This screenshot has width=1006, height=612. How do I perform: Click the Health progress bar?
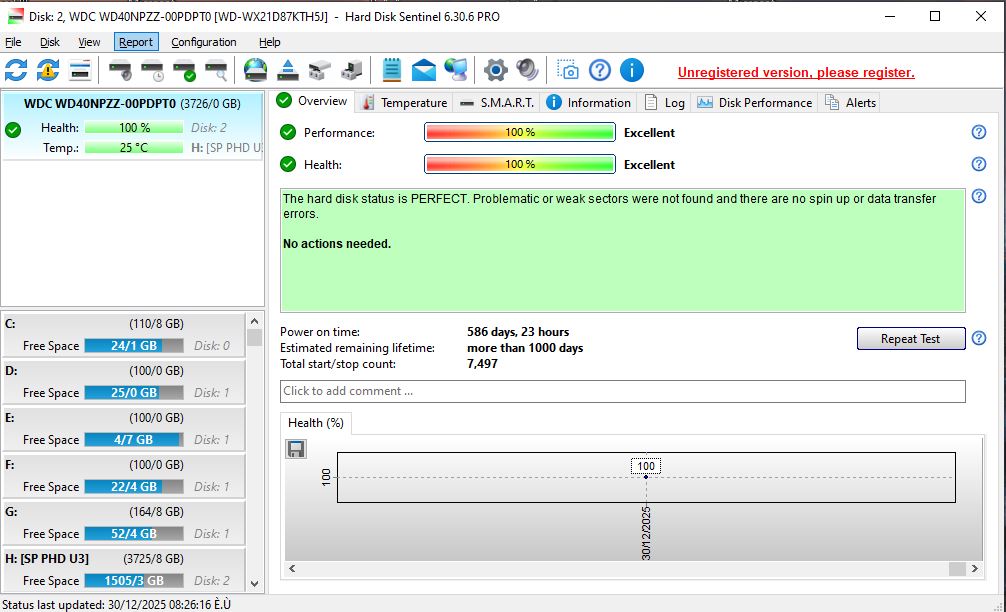tap(519, 165)
